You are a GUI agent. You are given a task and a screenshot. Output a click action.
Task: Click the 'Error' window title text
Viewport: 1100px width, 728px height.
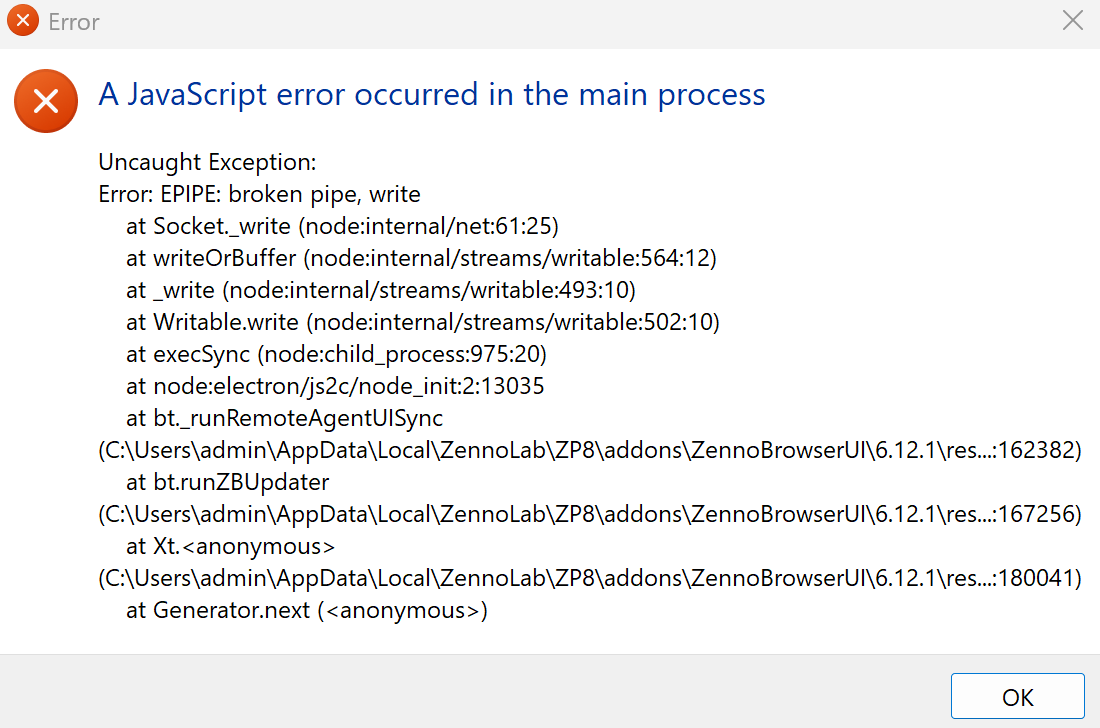74,22
